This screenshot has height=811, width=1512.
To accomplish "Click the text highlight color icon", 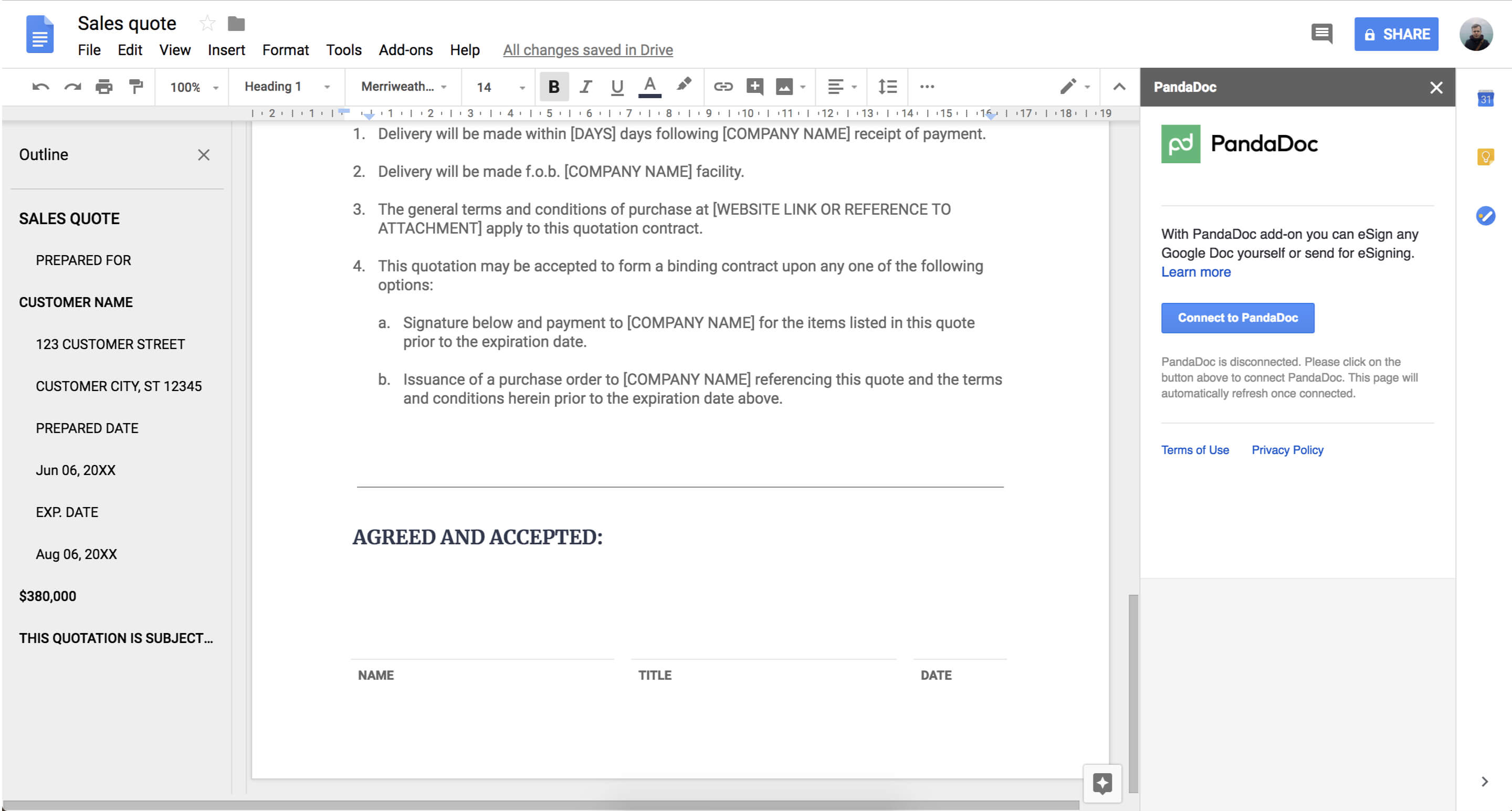I will (684, 87).
